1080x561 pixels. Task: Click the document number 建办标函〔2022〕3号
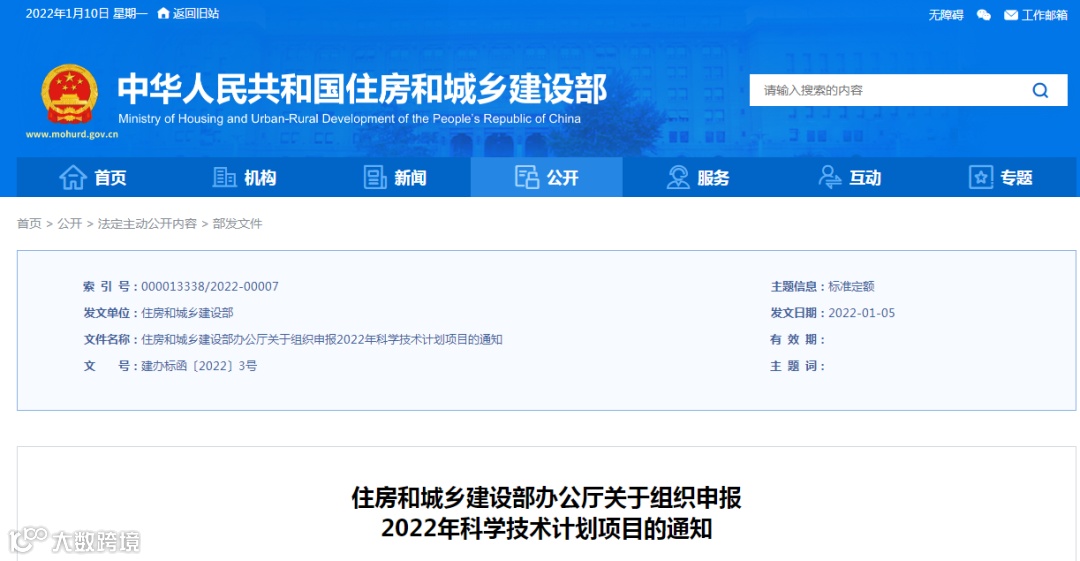tap(199, 366)
